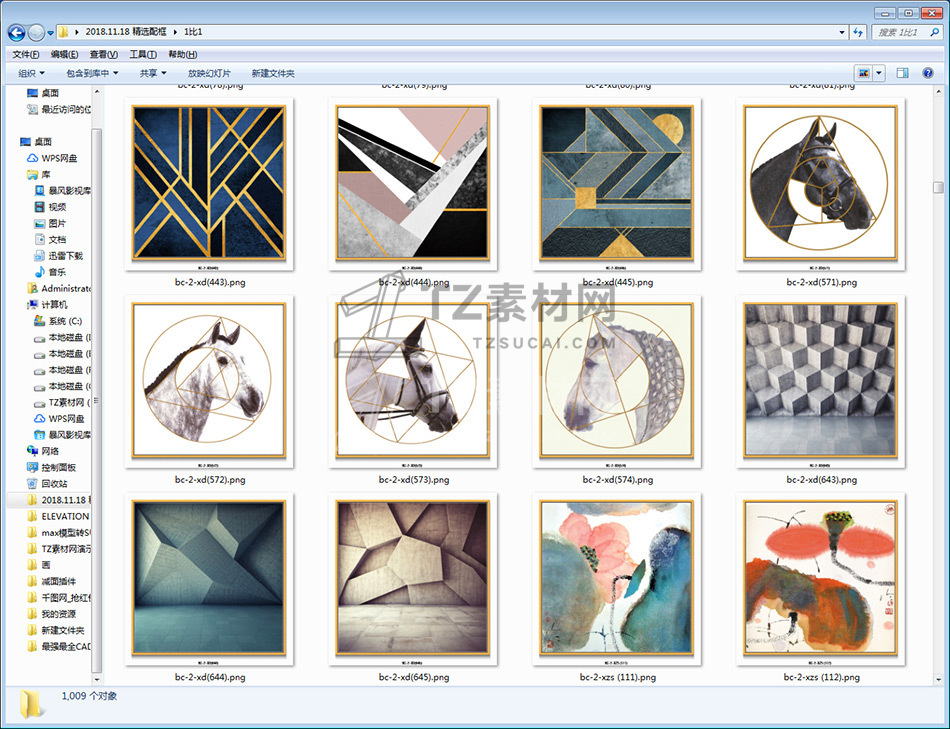Select the bc-2-xd(571).png horse thumbnail
The height and width of the screenshot is (729, 950).
tap(820, 185)
